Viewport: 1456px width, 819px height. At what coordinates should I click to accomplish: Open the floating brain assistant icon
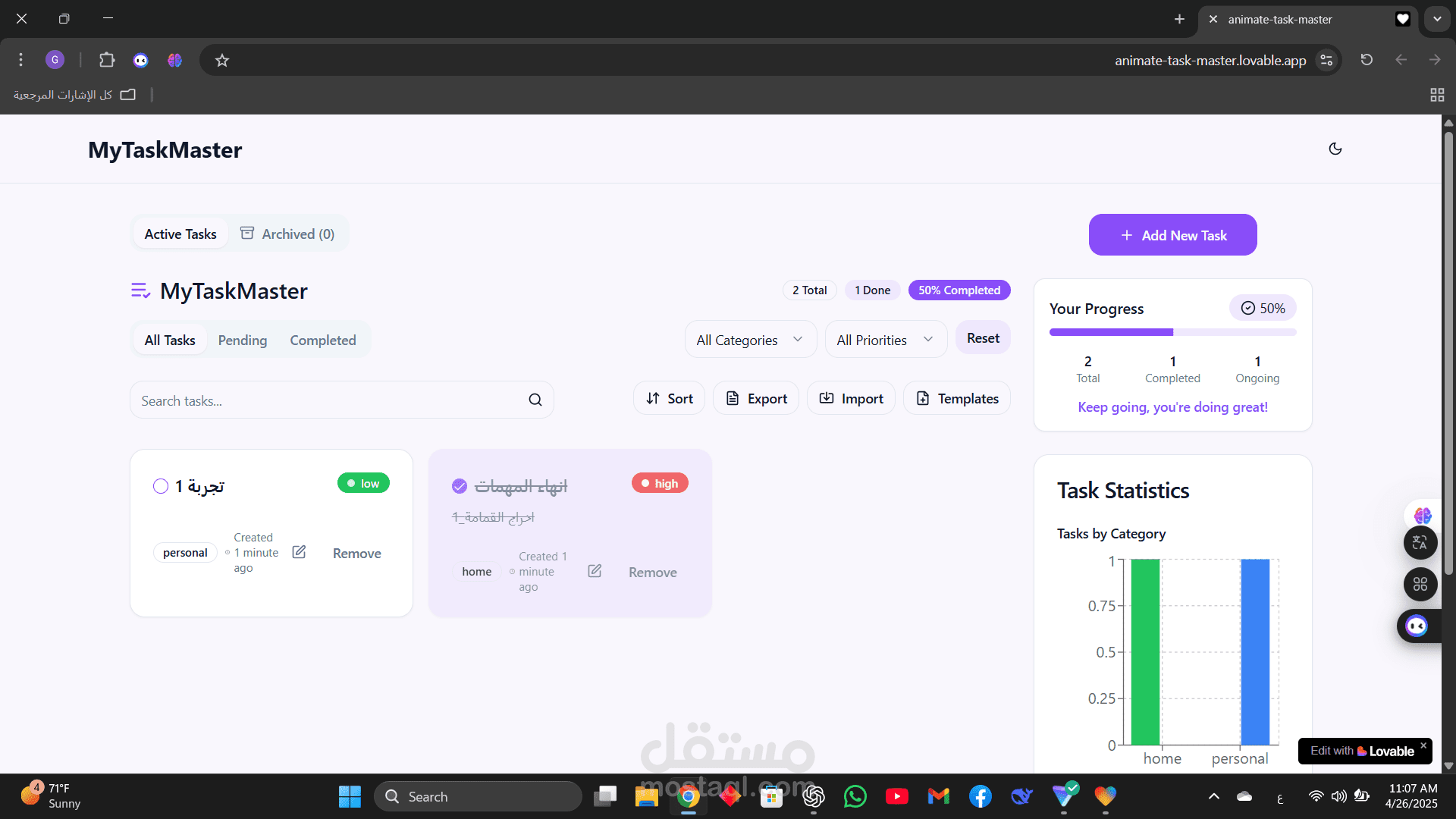[1423, 516]
